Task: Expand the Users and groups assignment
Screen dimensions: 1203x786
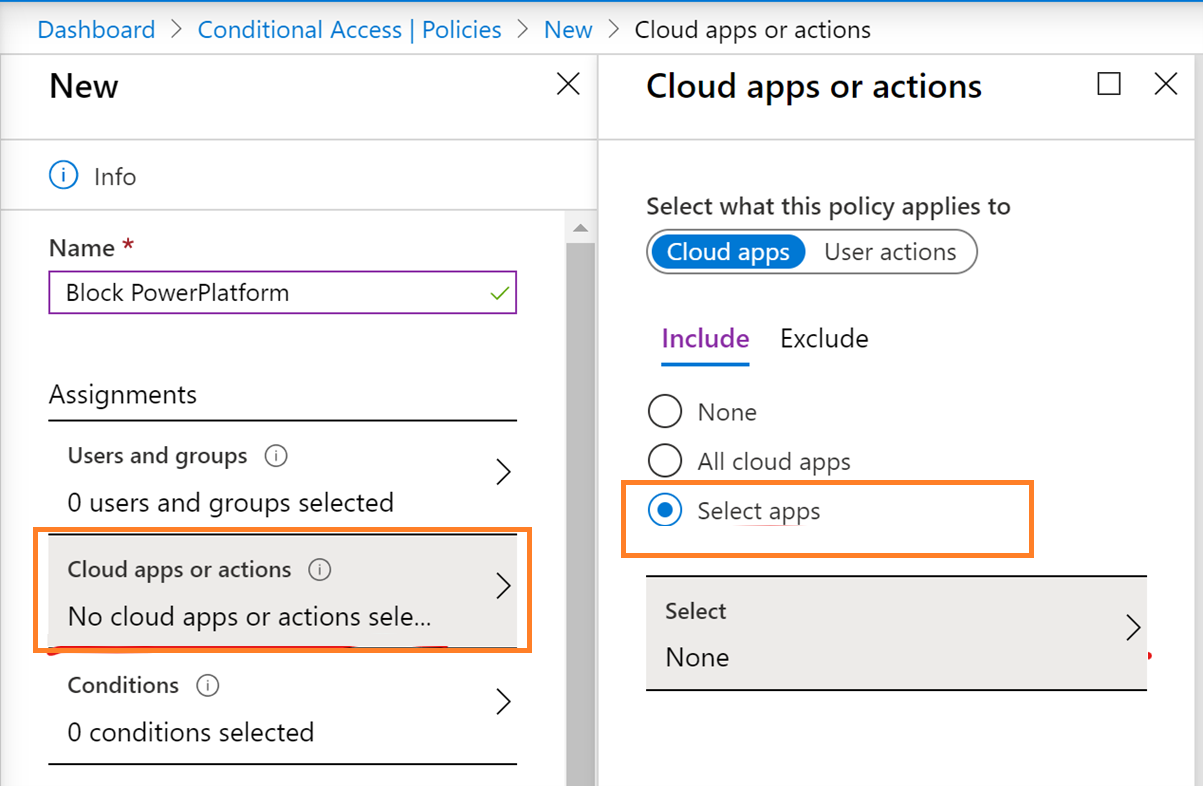Action: pos(504,472)
